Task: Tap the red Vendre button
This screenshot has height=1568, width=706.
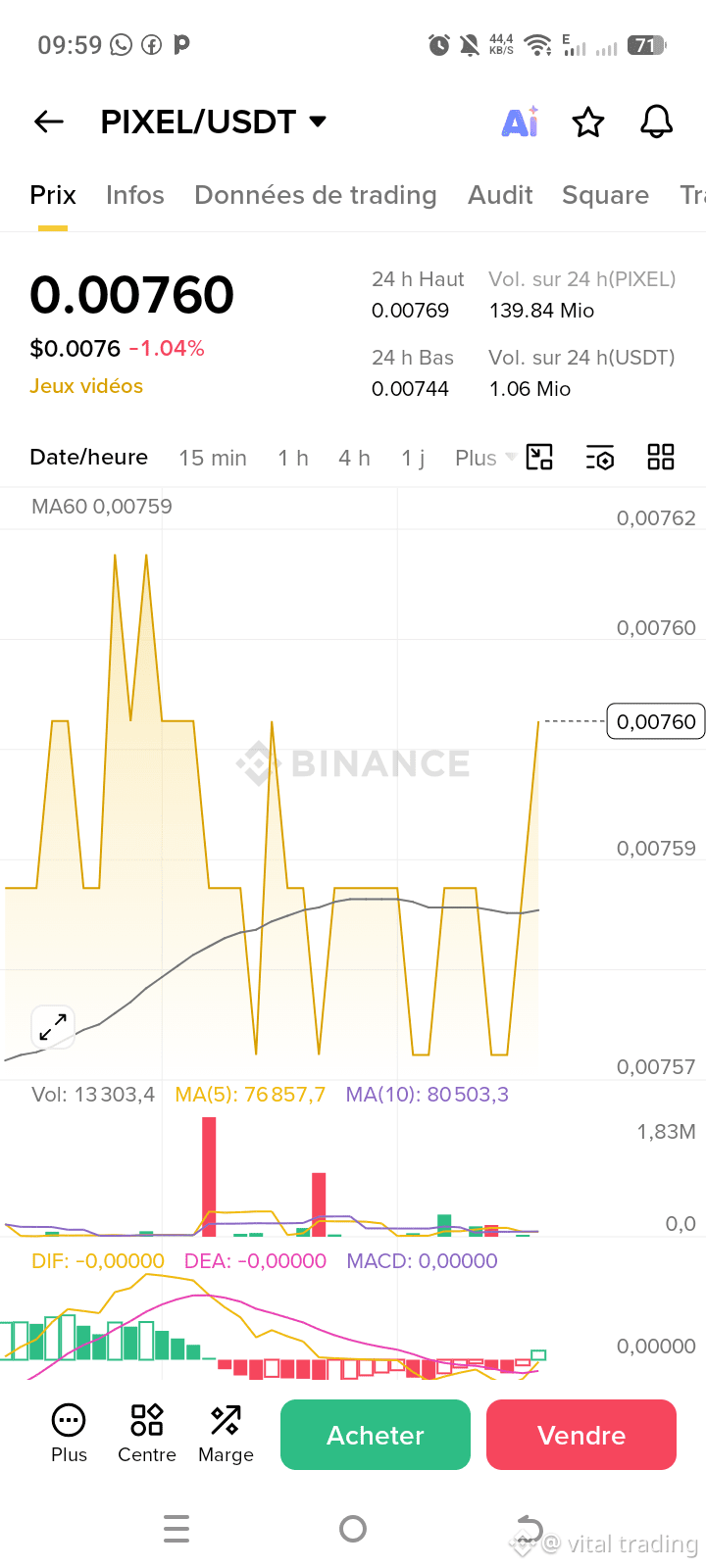Action: (x=581, y=1435)
